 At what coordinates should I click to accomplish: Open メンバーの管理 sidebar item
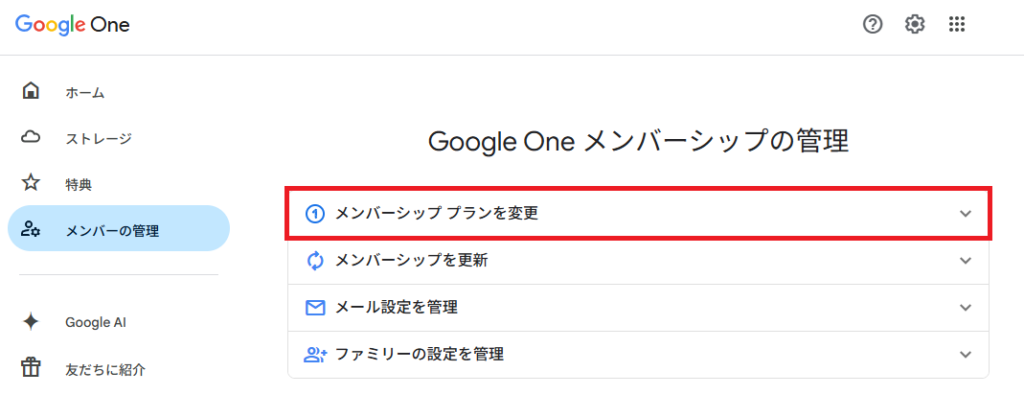click(112, 231)
